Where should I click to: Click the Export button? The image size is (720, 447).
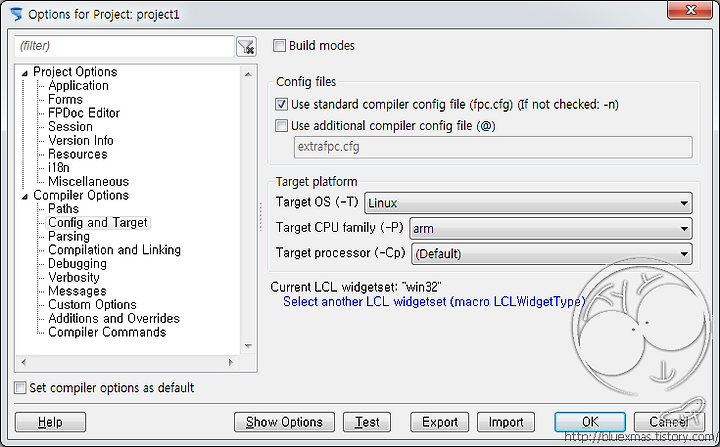(439, 422)
